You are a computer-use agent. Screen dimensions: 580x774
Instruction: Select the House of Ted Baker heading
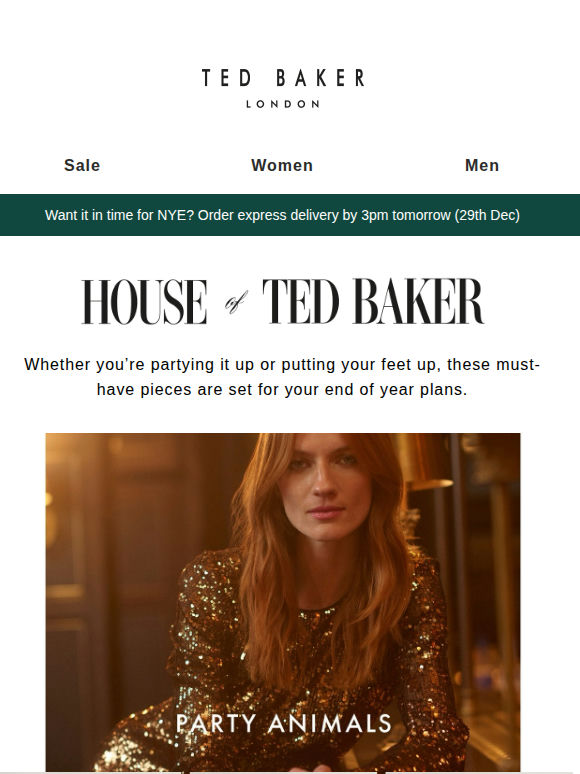pyautogui.click(x=283, y=301)
